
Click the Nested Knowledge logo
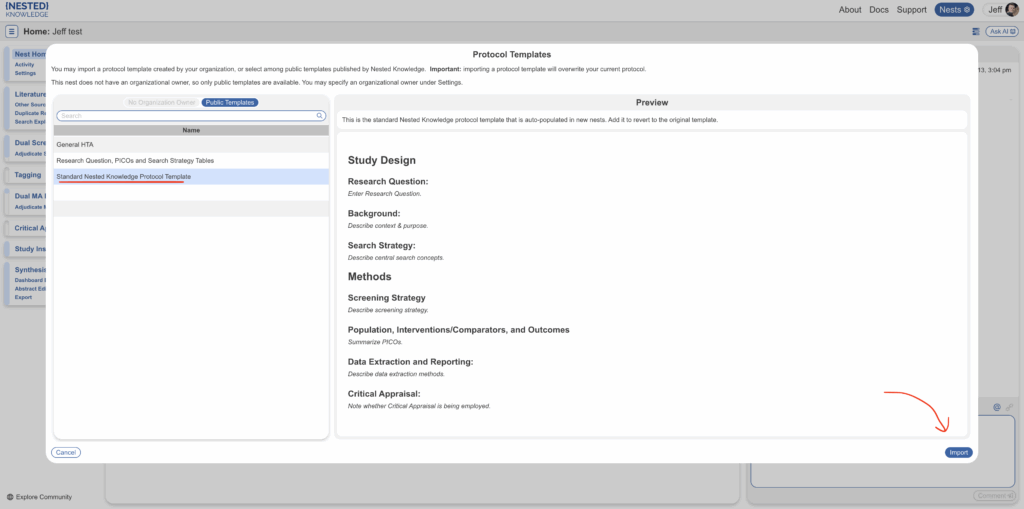click(x=27, y=9)
